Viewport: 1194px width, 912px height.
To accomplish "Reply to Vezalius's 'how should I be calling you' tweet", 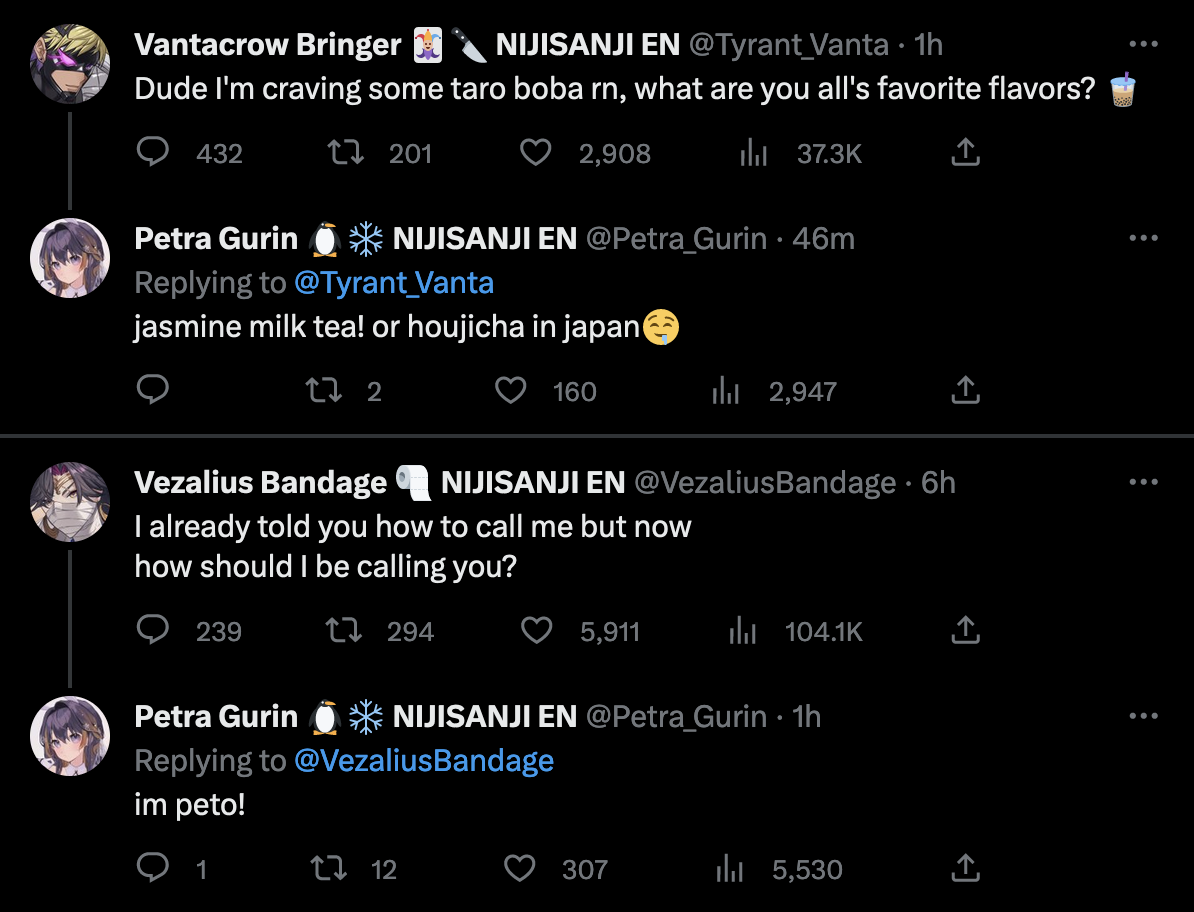I will pos(152,630).
